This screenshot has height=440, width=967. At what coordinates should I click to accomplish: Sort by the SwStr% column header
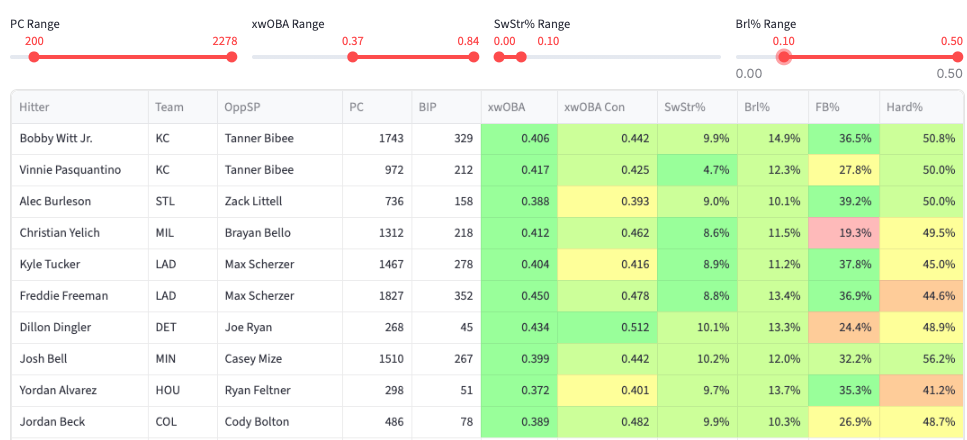tap(697, 107)
